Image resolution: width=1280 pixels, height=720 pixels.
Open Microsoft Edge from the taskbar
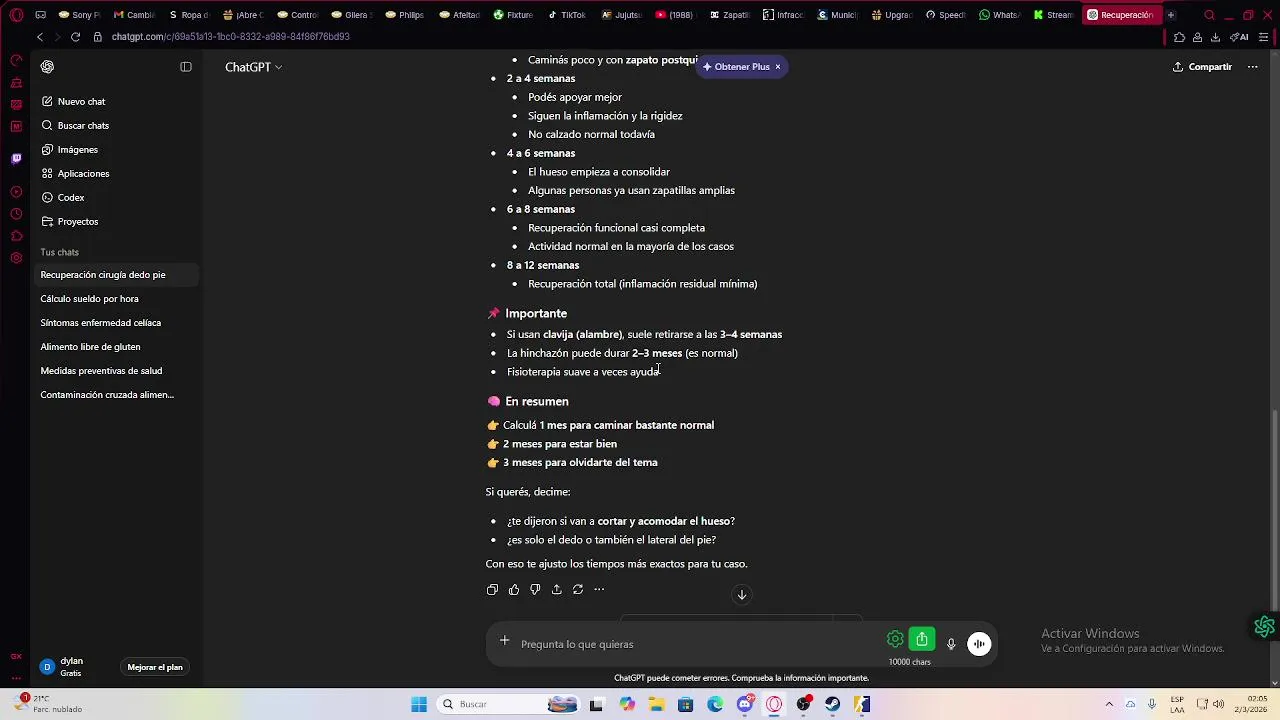(x=715, y=704)
